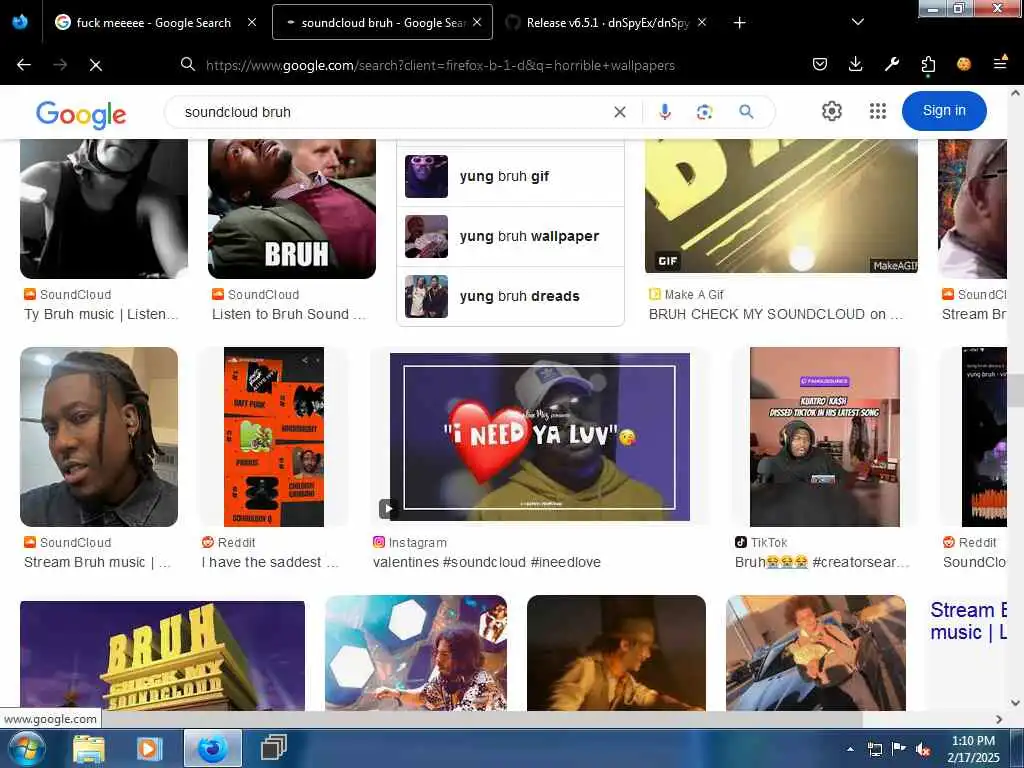This screenshot has height=768, width=1024.
Task: Open Google quick settings gear
Action: point(831,111)
